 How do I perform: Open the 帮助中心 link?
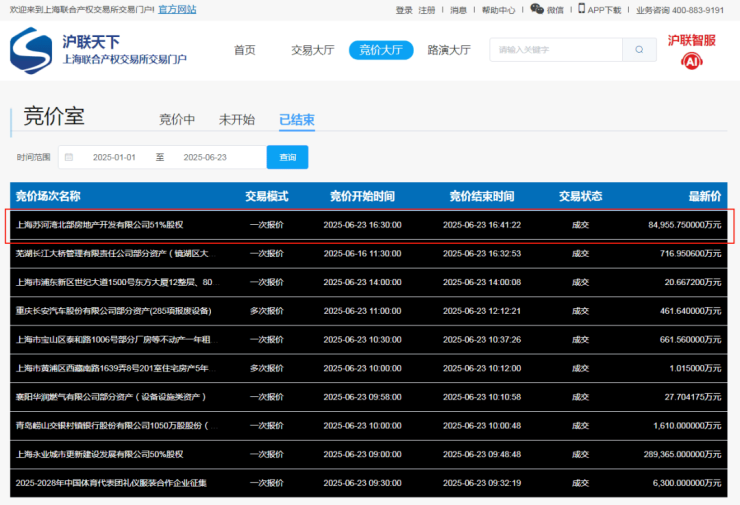[x=498, y=10]
